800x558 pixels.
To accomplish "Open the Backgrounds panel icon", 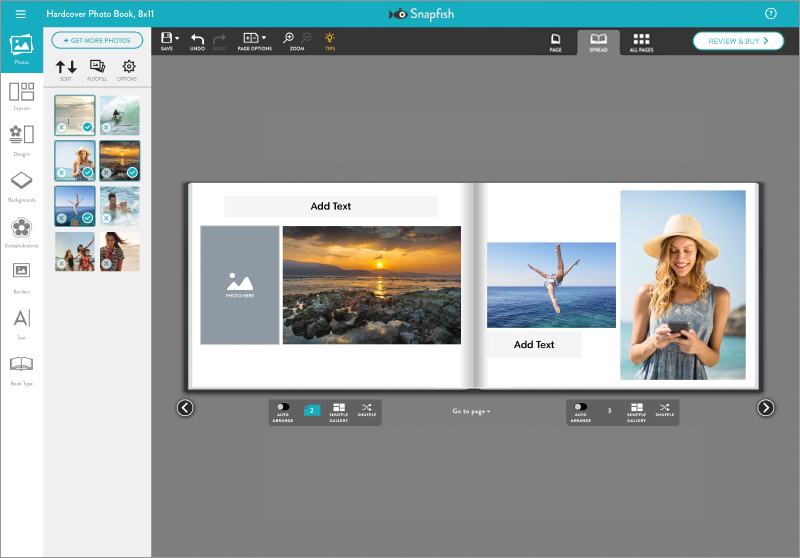I will click(21, 181).
